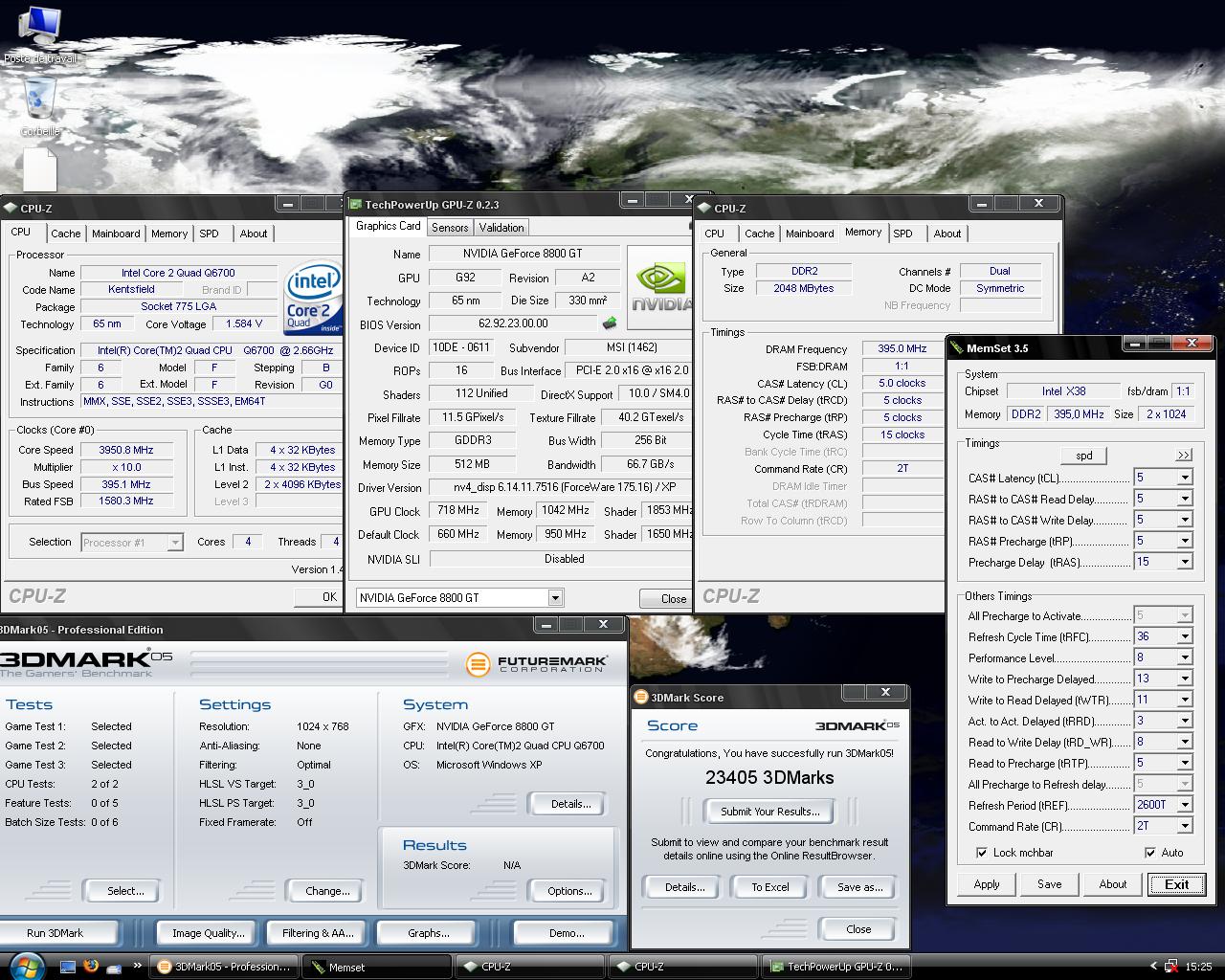Open Write to Precharge Delayed dropdown
This screenshot has width=1225, height=980.
(x=1184, y=679)
